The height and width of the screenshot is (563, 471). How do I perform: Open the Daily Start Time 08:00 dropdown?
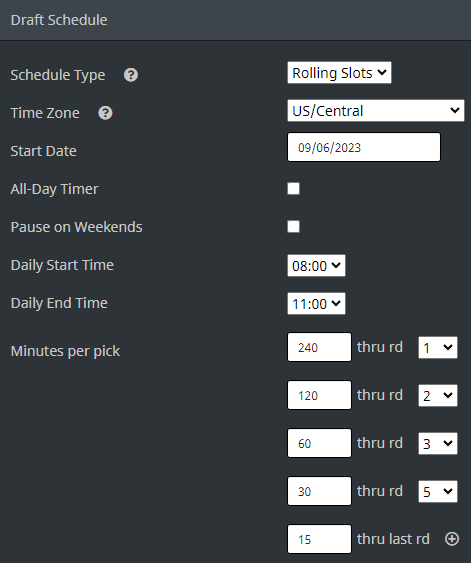[x=316, y=266]
